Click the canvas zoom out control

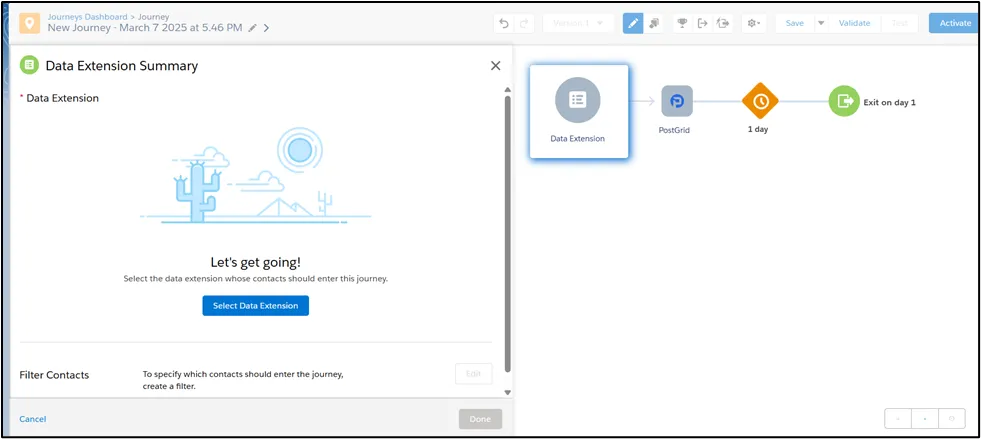click(x=898, y=419)
